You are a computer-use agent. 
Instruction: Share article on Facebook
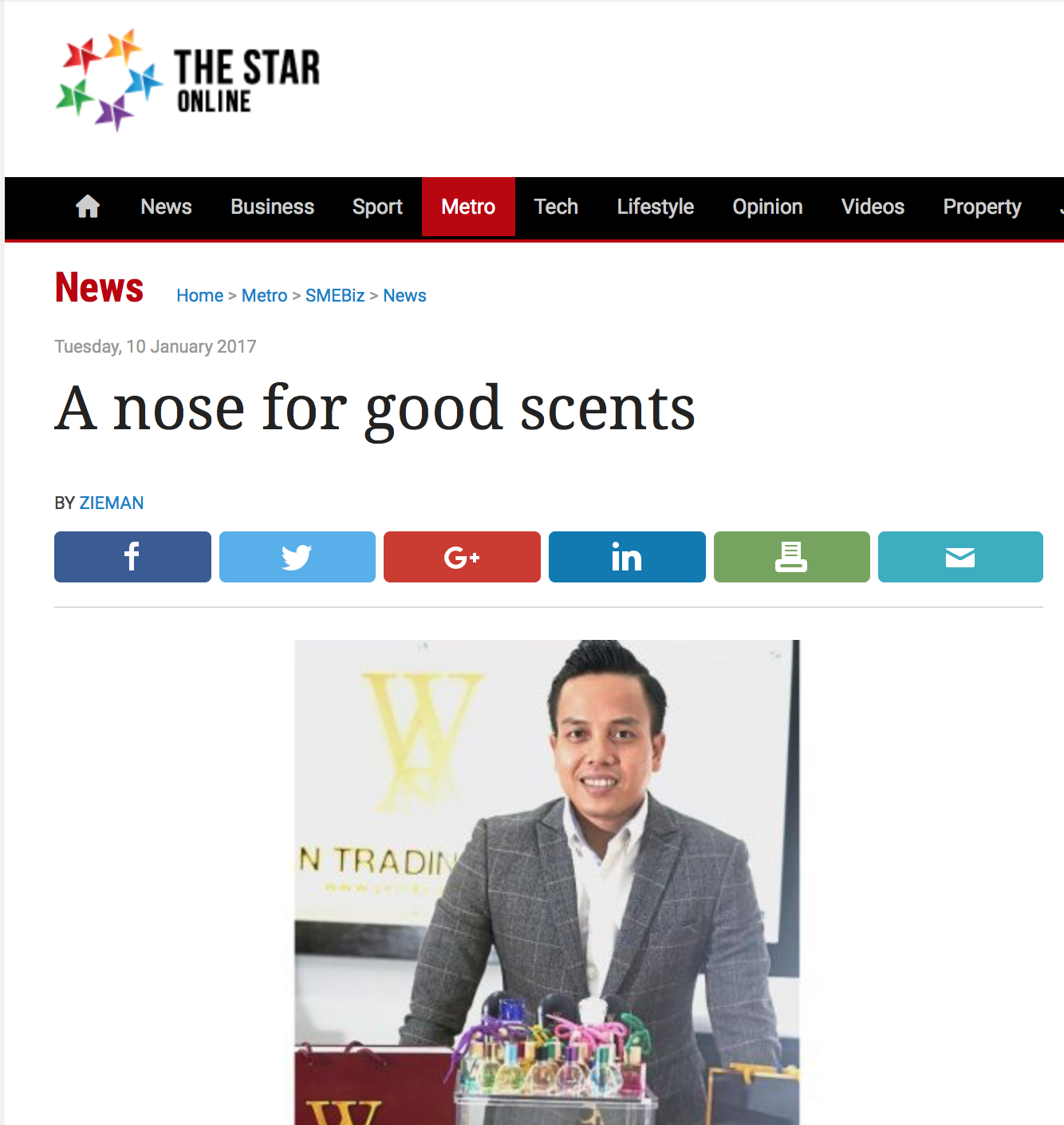132,557
